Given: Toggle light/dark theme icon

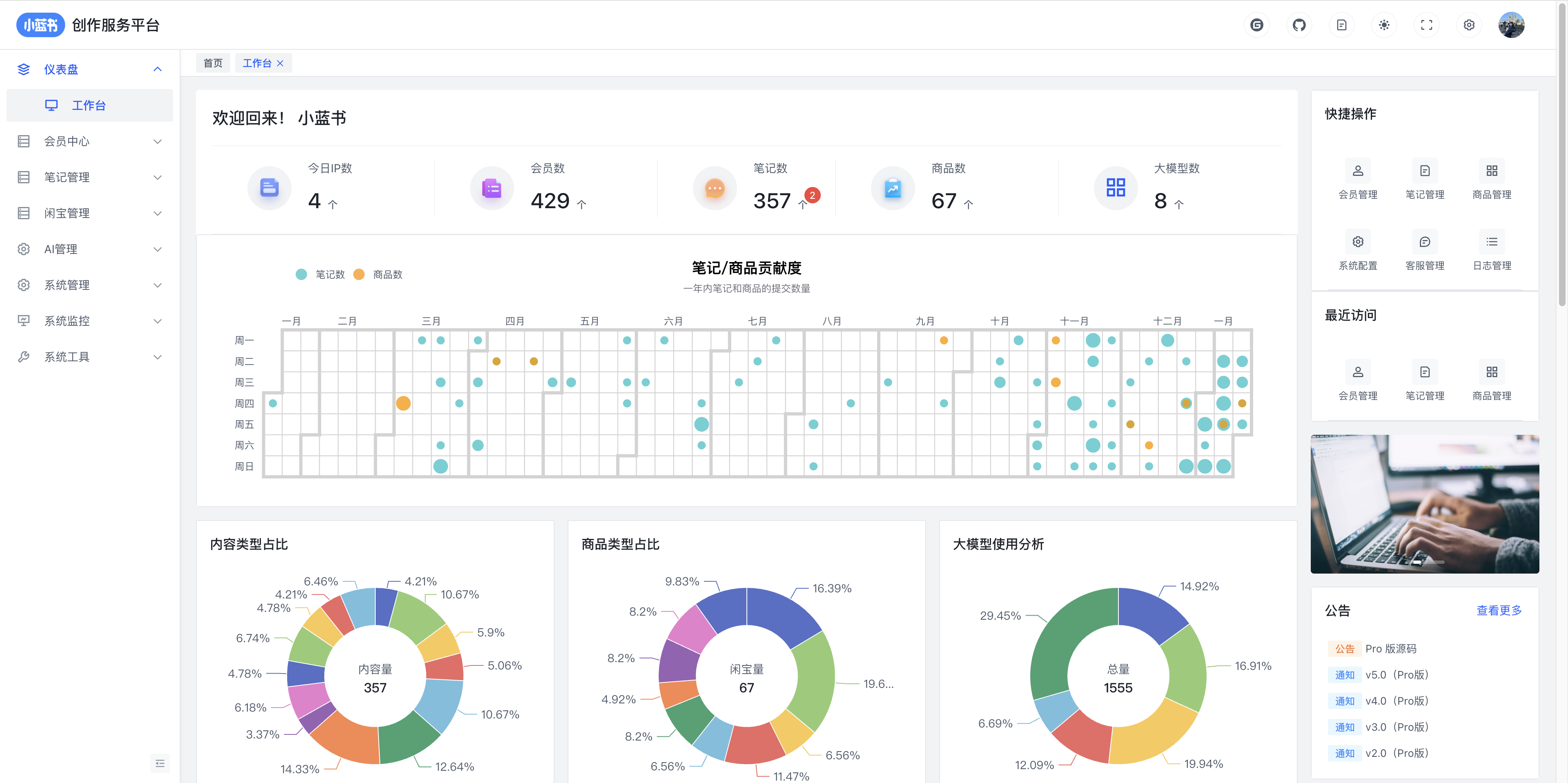Looking at the screenshot, I should (1383, 25).
